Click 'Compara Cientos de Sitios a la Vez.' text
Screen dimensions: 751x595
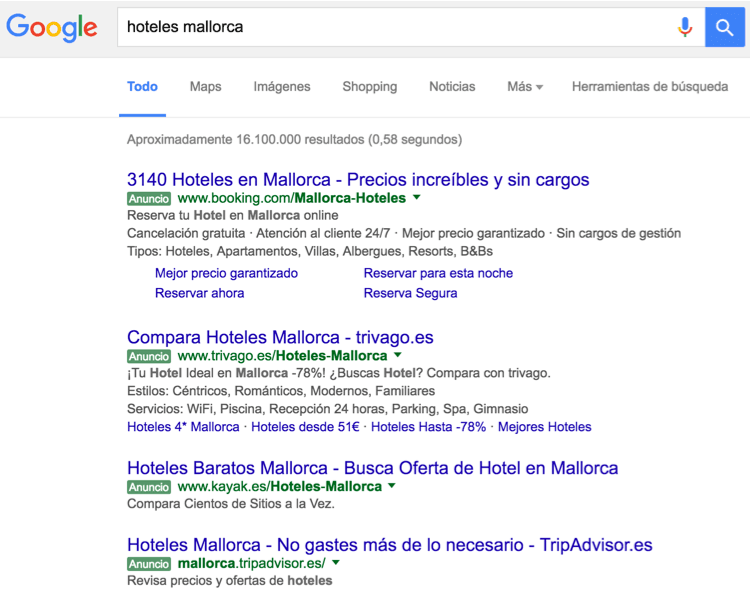click(x=231, y=504)
